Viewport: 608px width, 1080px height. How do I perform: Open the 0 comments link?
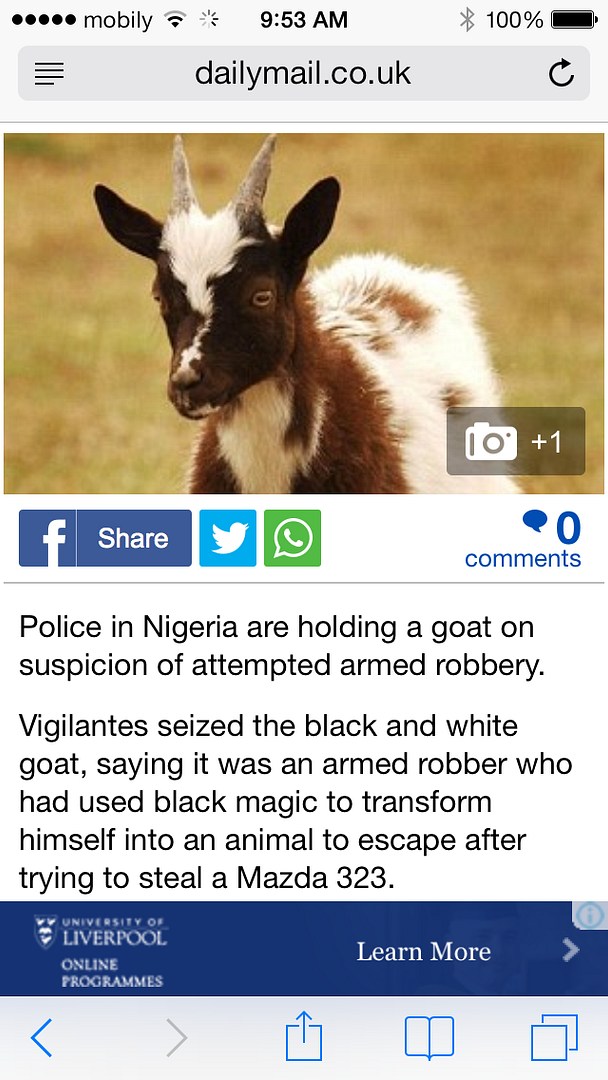[x=523, y=539]
